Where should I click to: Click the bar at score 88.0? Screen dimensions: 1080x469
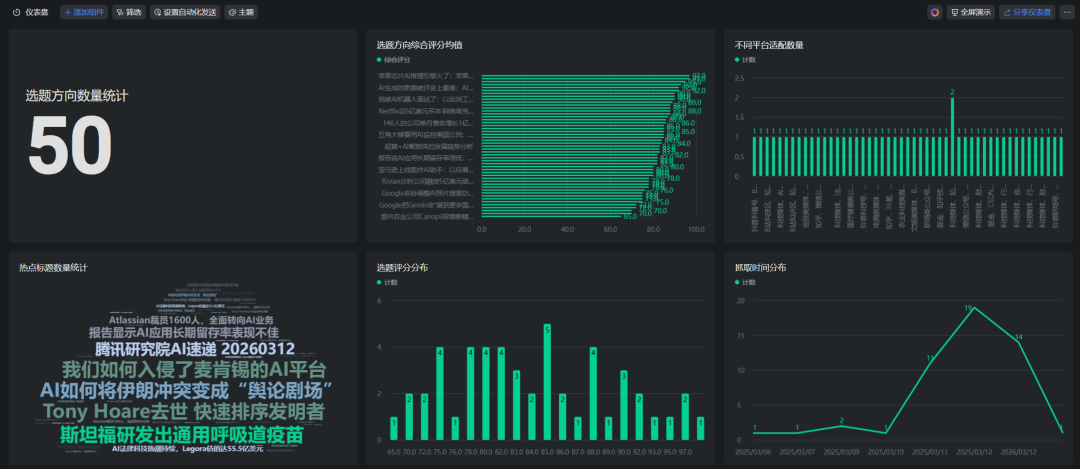593,394
